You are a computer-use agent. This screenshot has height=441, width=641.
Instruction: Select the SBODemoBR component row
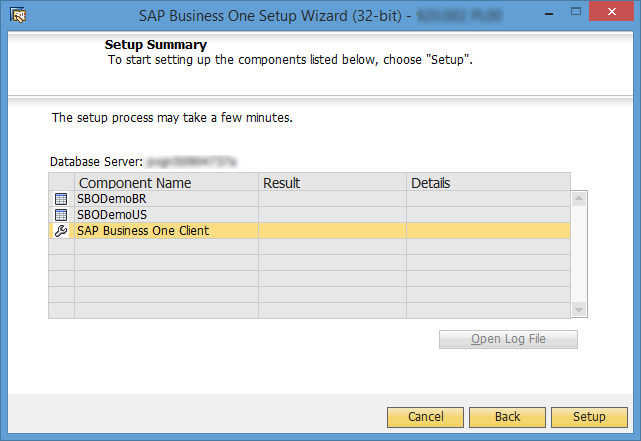tap(309, 199)
